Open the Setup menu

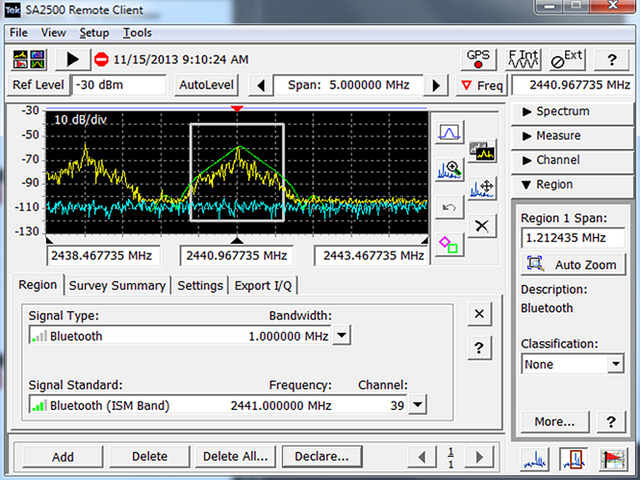coord(94,33)
